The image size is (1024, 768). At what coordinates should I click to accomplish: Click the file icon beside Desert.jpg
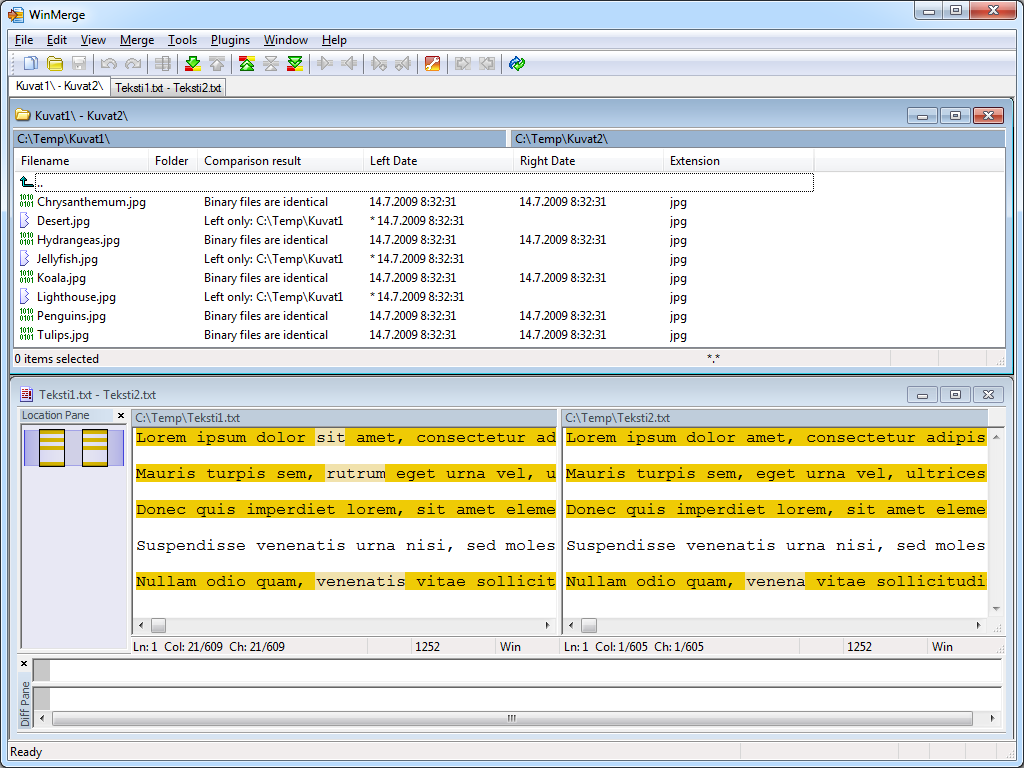[x=25, y=221]
